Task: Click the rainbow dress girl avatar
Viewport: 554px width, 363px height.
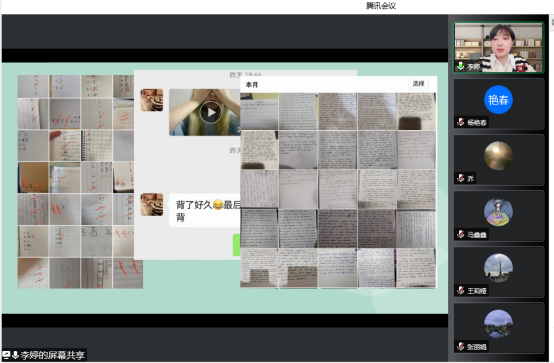Action: click(498, 212)
